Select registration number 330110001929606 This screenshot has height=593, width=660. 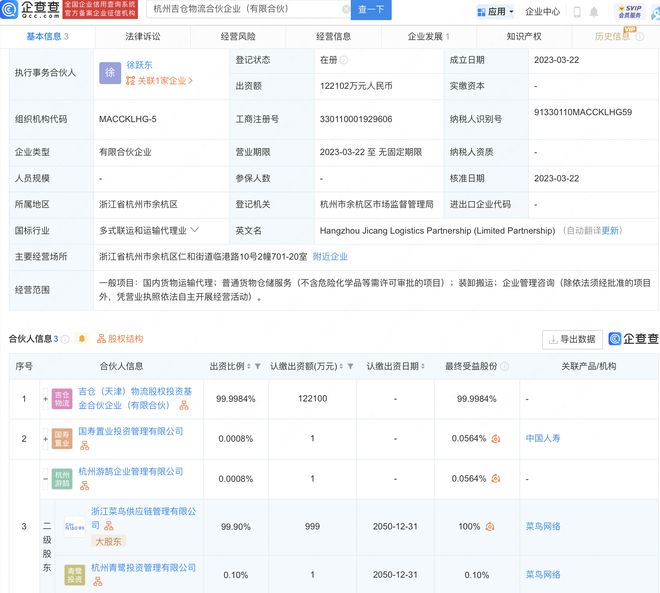[356, 119]
